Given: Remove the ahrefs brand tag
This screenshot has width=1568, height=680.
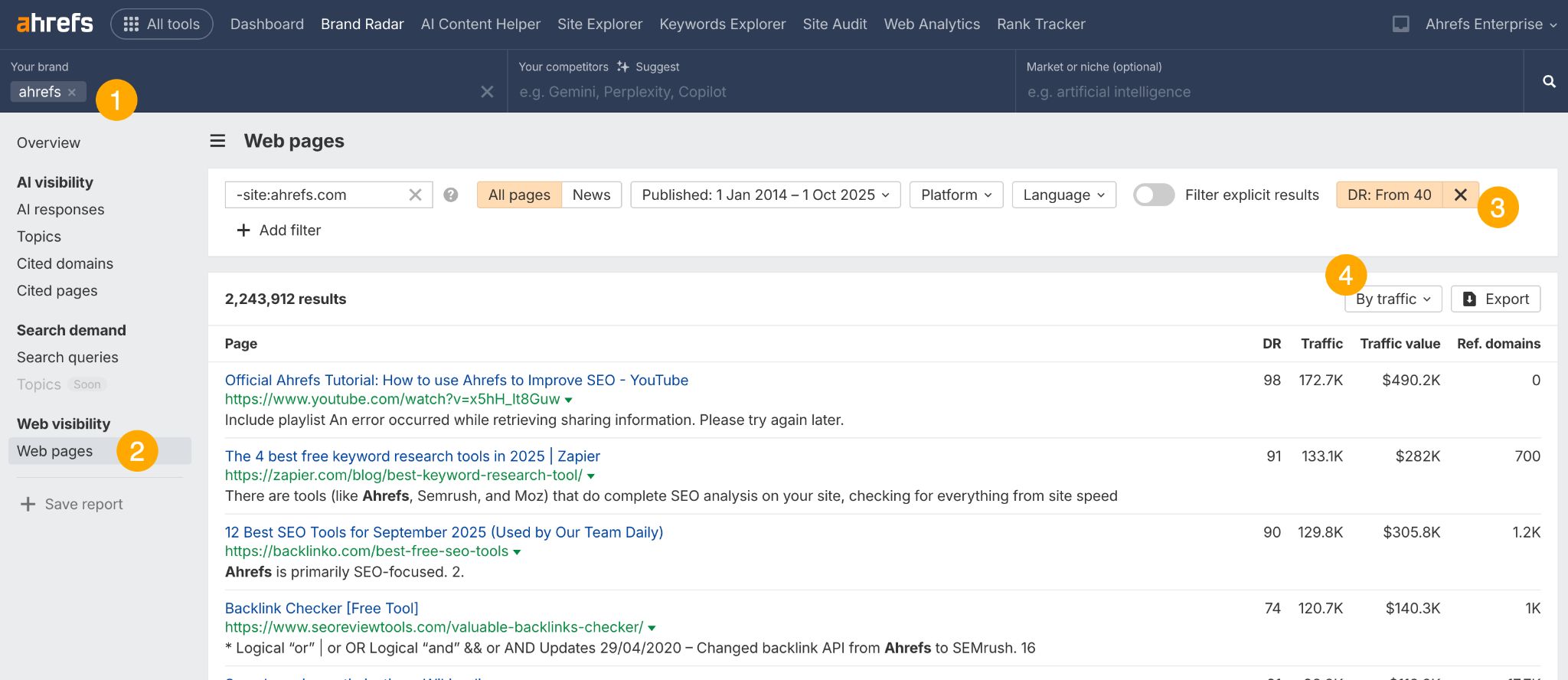Looking at the screenshot, I should (x=72, y=93).
